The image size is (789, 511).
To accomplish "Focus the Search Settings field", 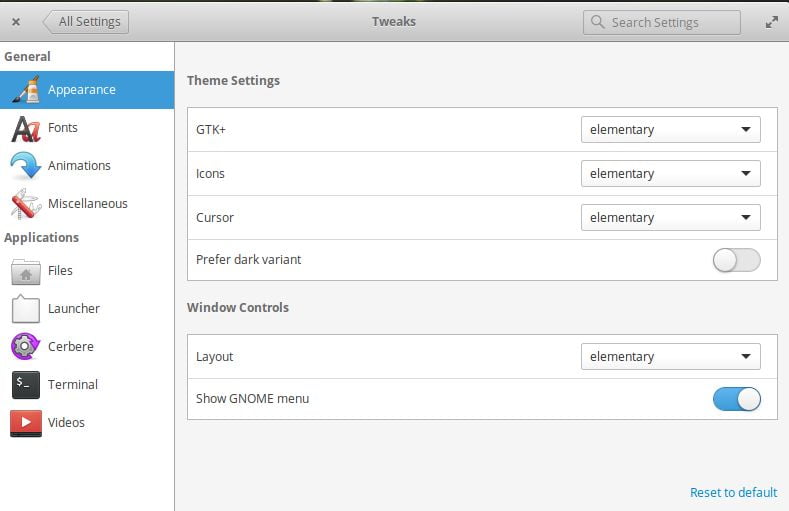I will [662, 23].
